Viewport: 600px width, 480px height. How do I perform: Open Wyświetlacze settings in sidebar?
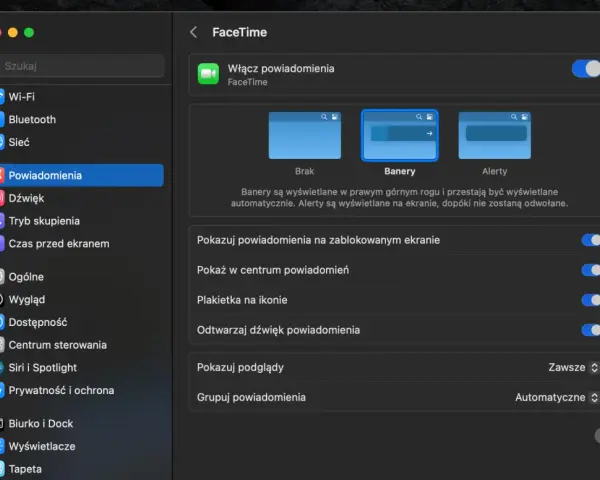[x=82, y=446]
